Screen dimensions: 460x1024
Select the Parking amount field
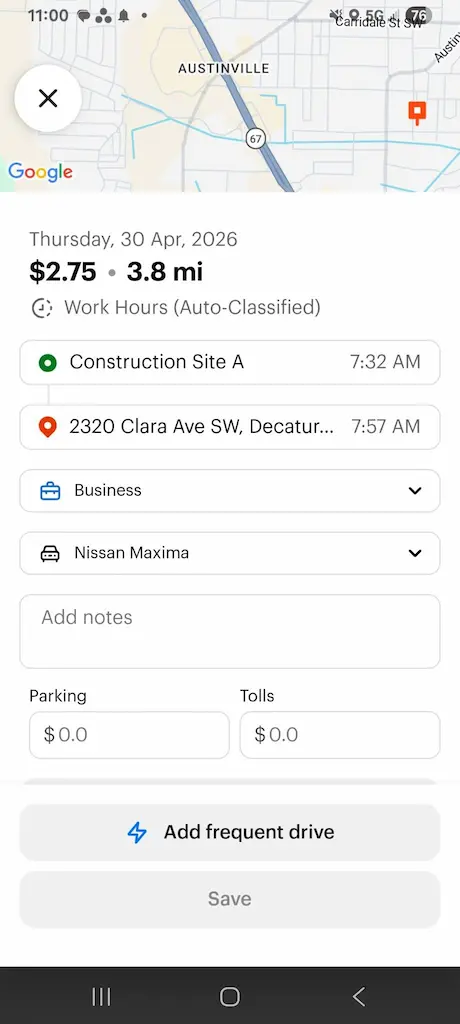(x=129, y=735)
